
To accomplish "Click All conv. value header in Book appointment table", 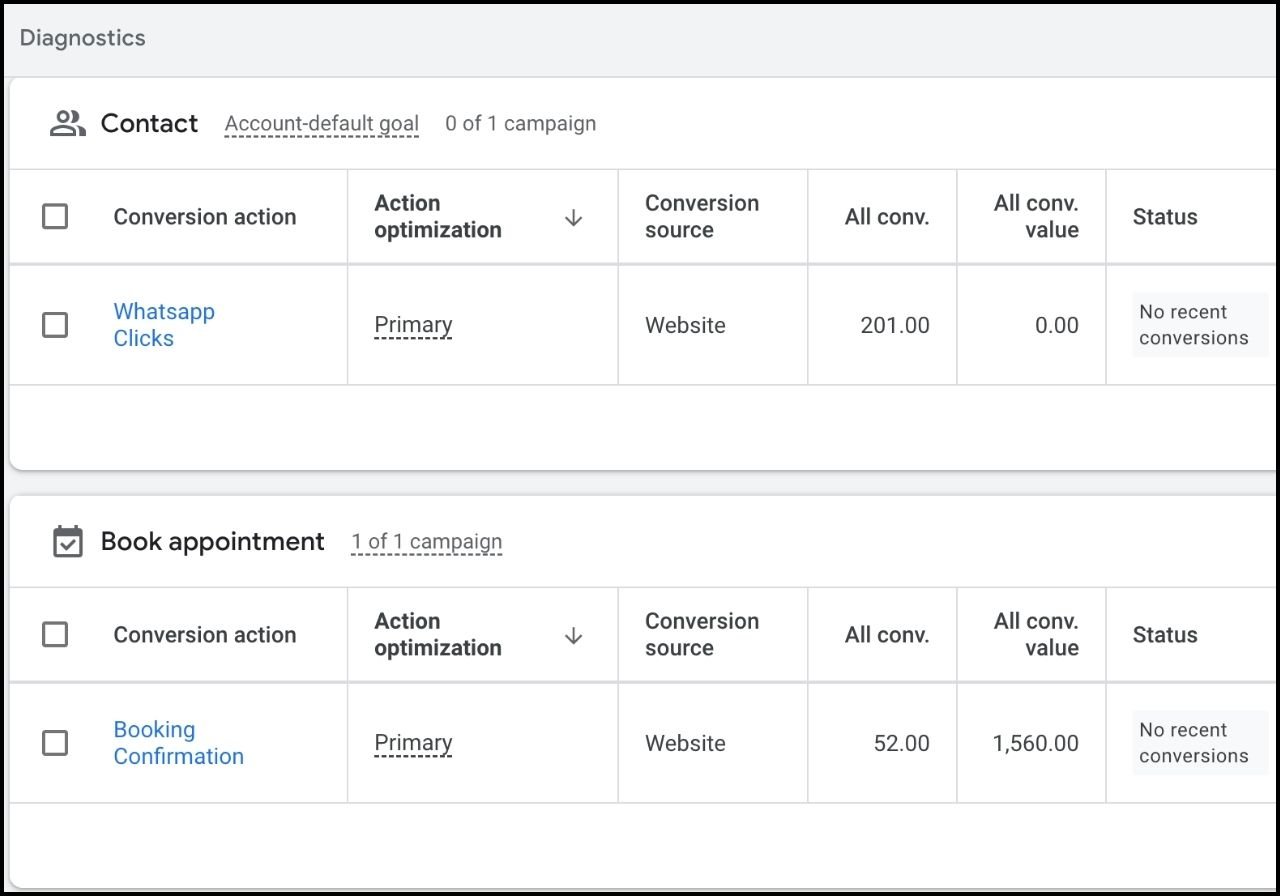I will (1035, 635).
